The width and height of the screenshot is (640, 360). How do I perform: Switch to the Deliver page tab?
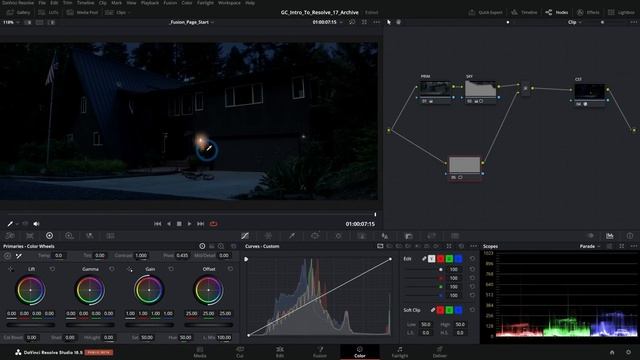pos(439,352)
